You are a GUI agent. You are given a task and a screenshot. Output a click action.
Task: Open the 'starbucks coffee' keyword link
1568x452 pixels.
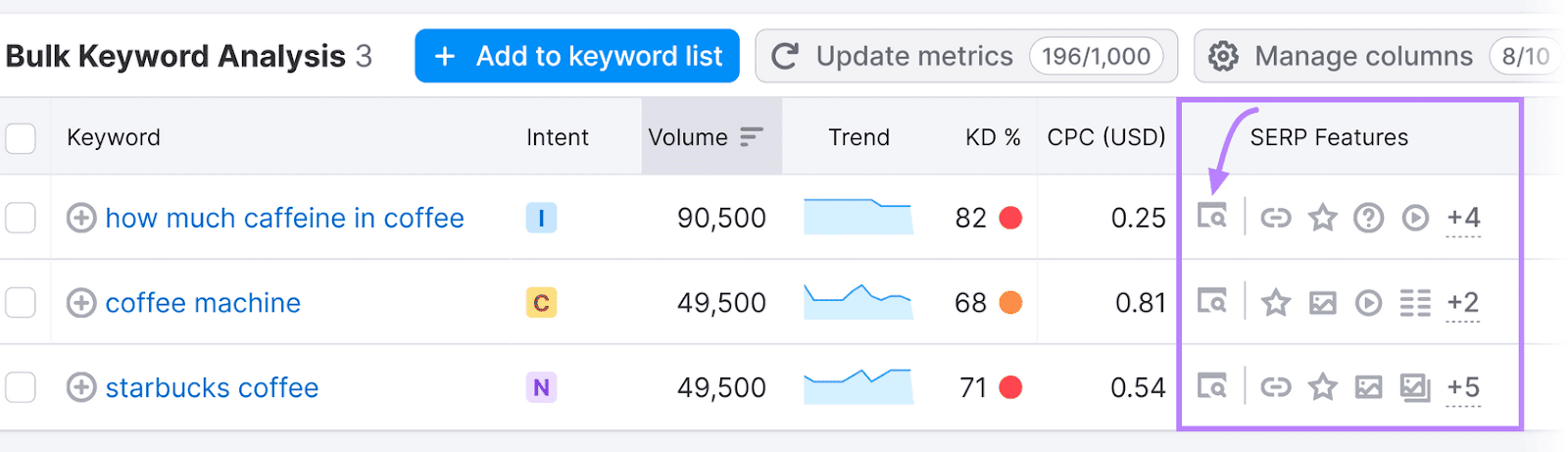click(212, 388)
